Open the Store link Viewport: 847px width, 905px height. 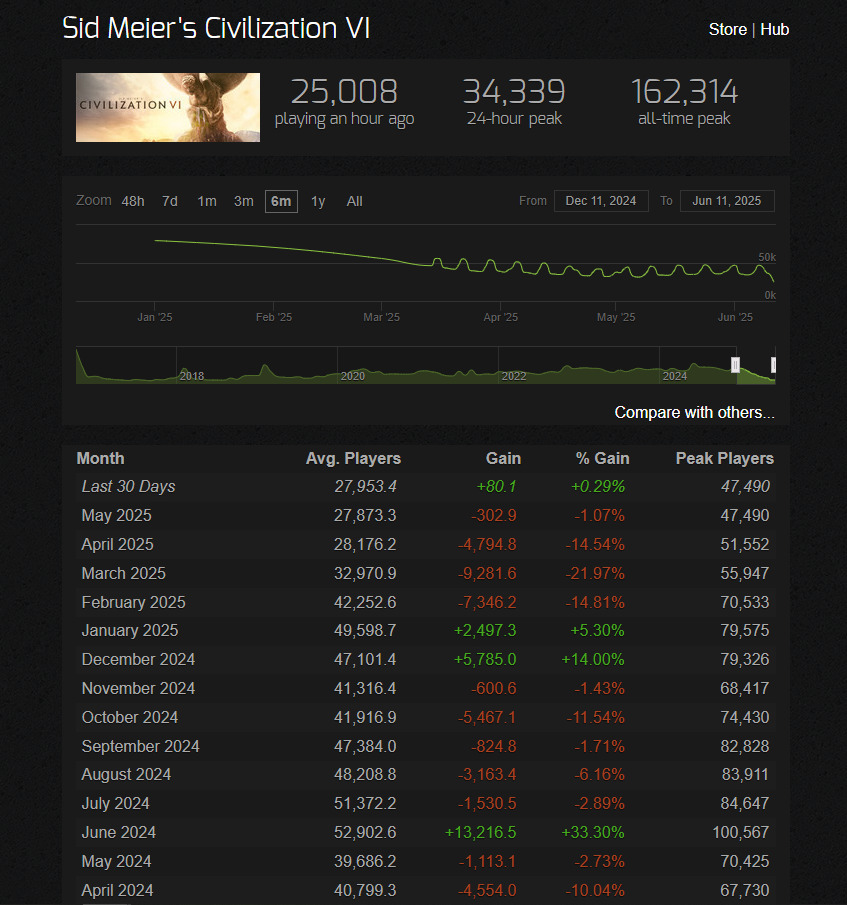(728, 29)
